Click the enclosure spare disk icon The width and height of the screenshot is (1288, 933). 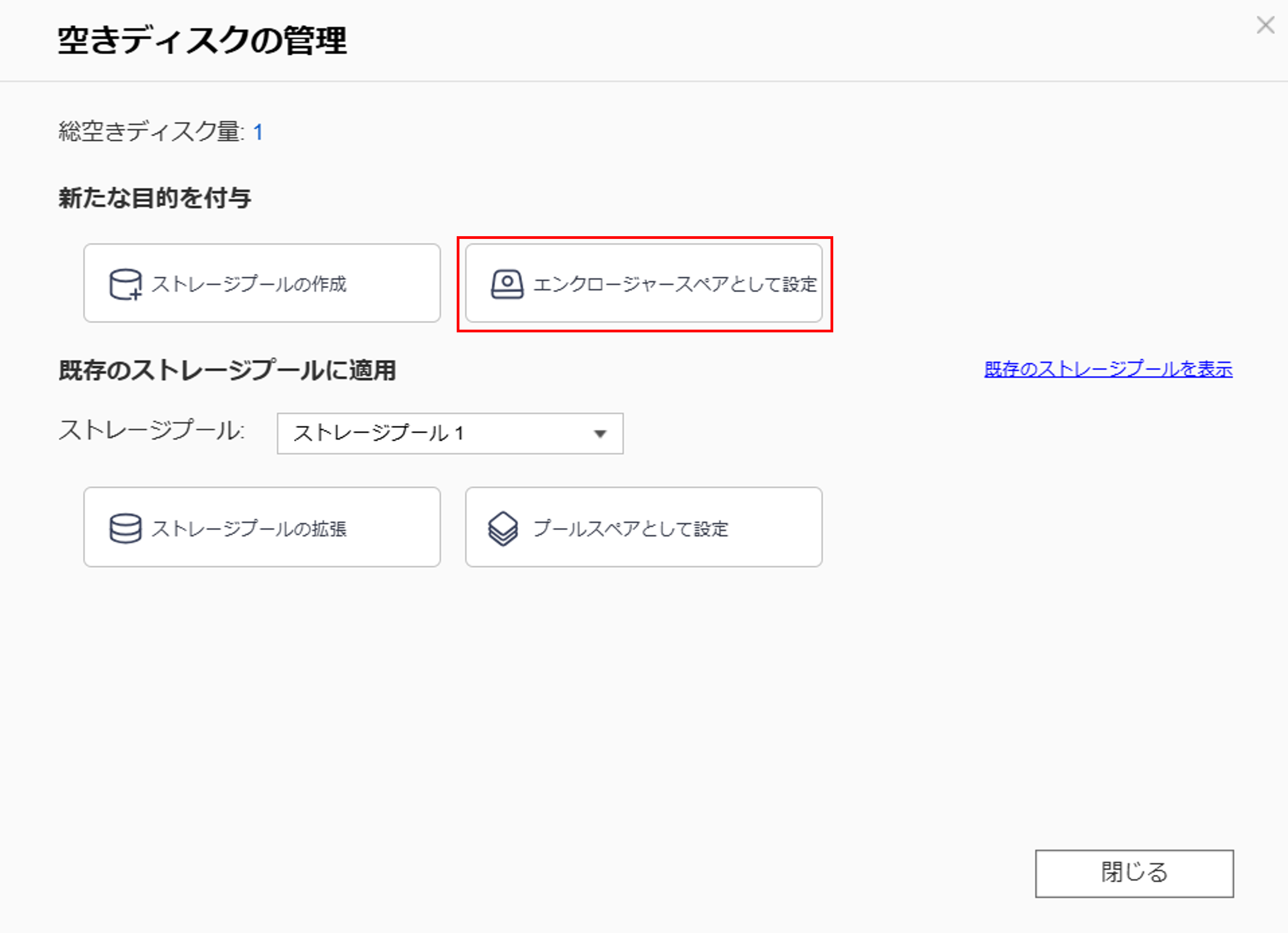[x=507, y=284]
